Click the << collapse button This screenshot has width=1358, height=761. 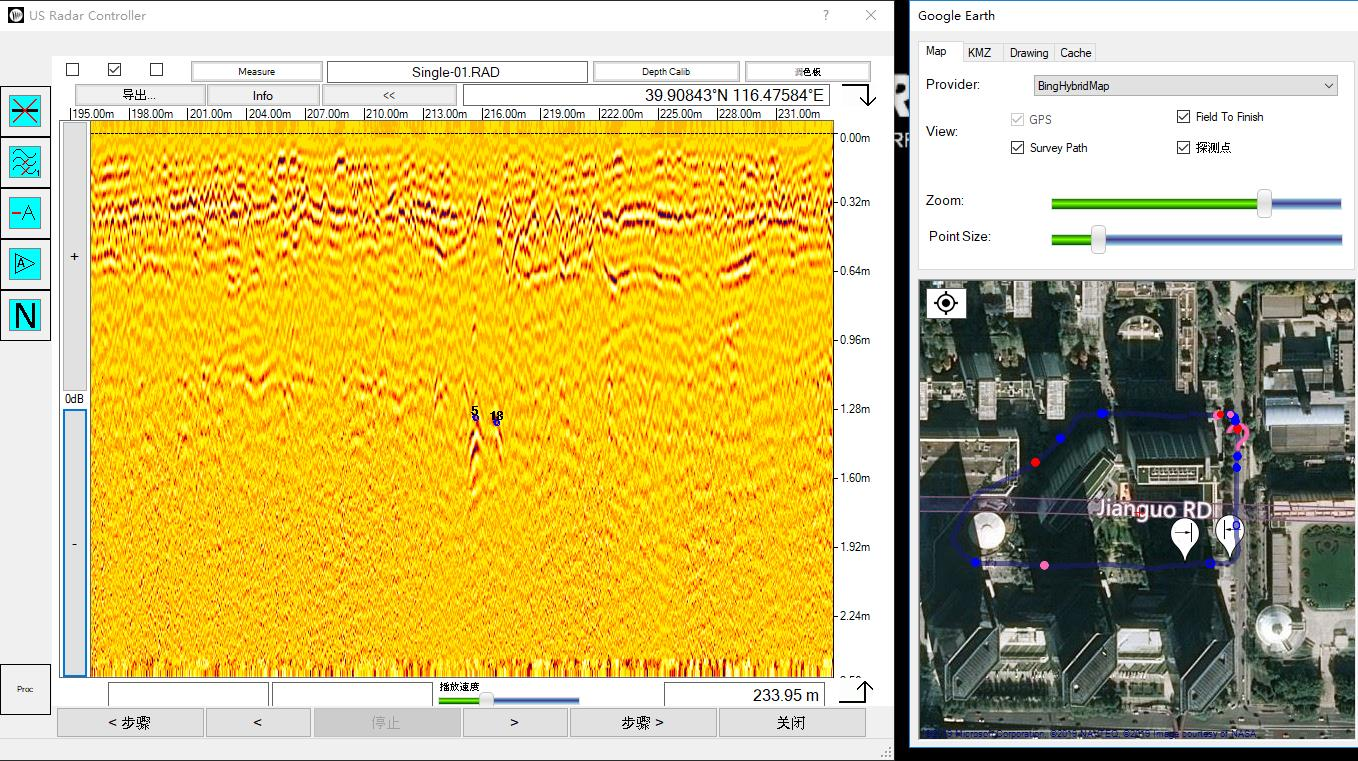[x=389, y=96]
